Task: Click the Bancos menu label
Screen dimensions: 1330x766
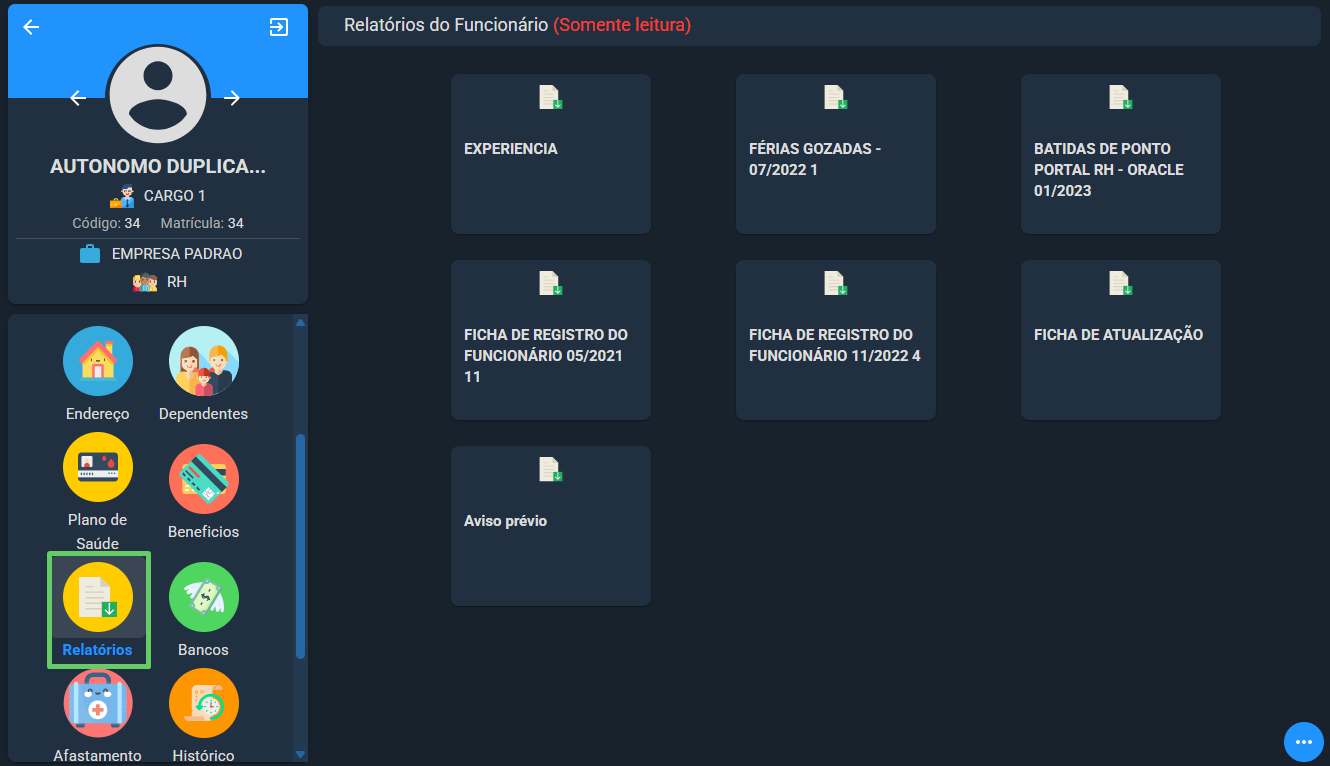Action: (203, 650)
